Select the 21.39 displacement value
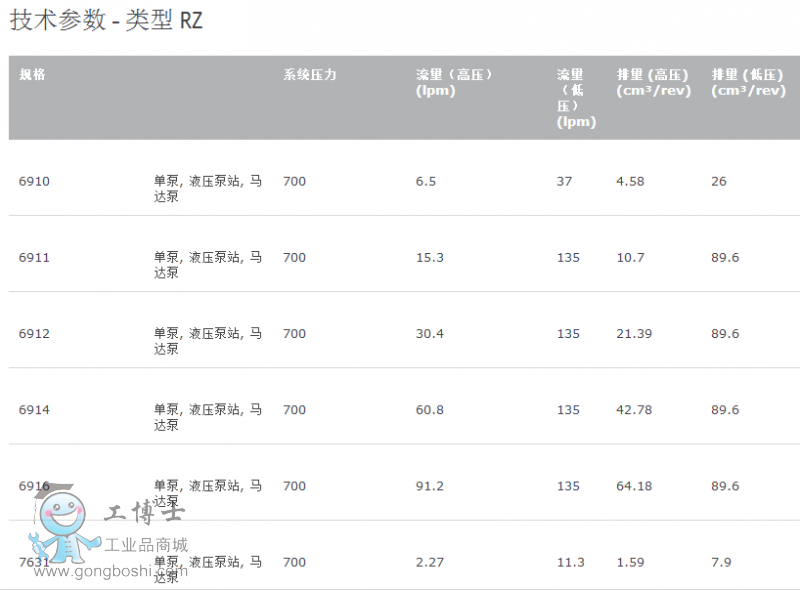The height and width of the screenshot is (590, 800). [x=635, y=334]
